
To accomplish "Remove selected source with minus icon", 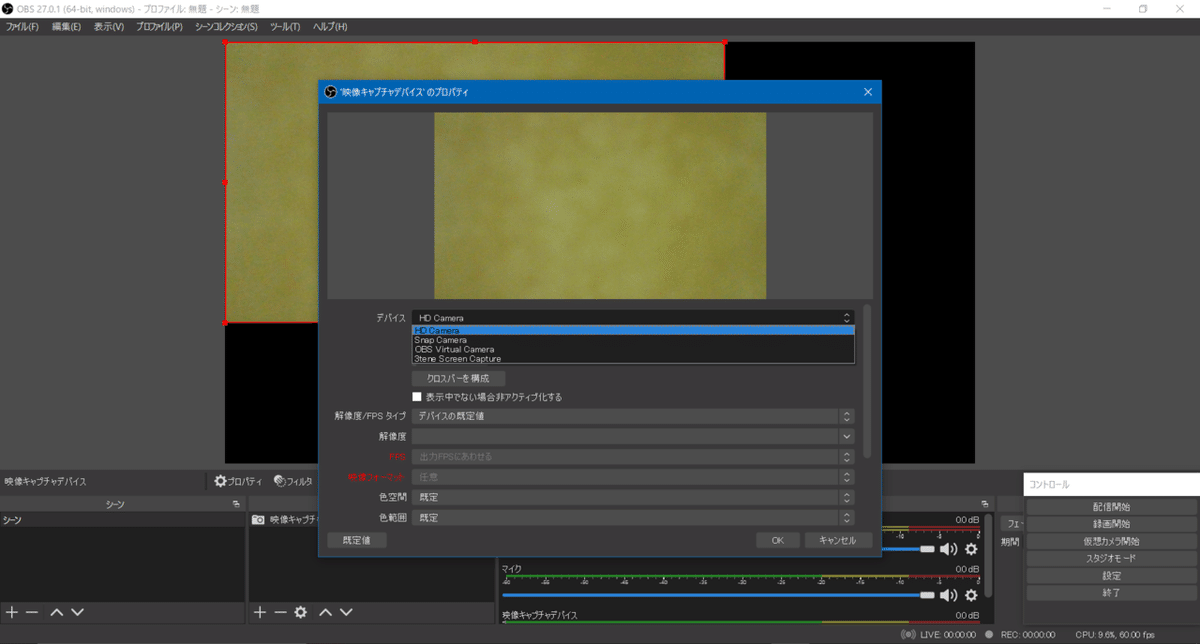I will [x=280, y=612].
